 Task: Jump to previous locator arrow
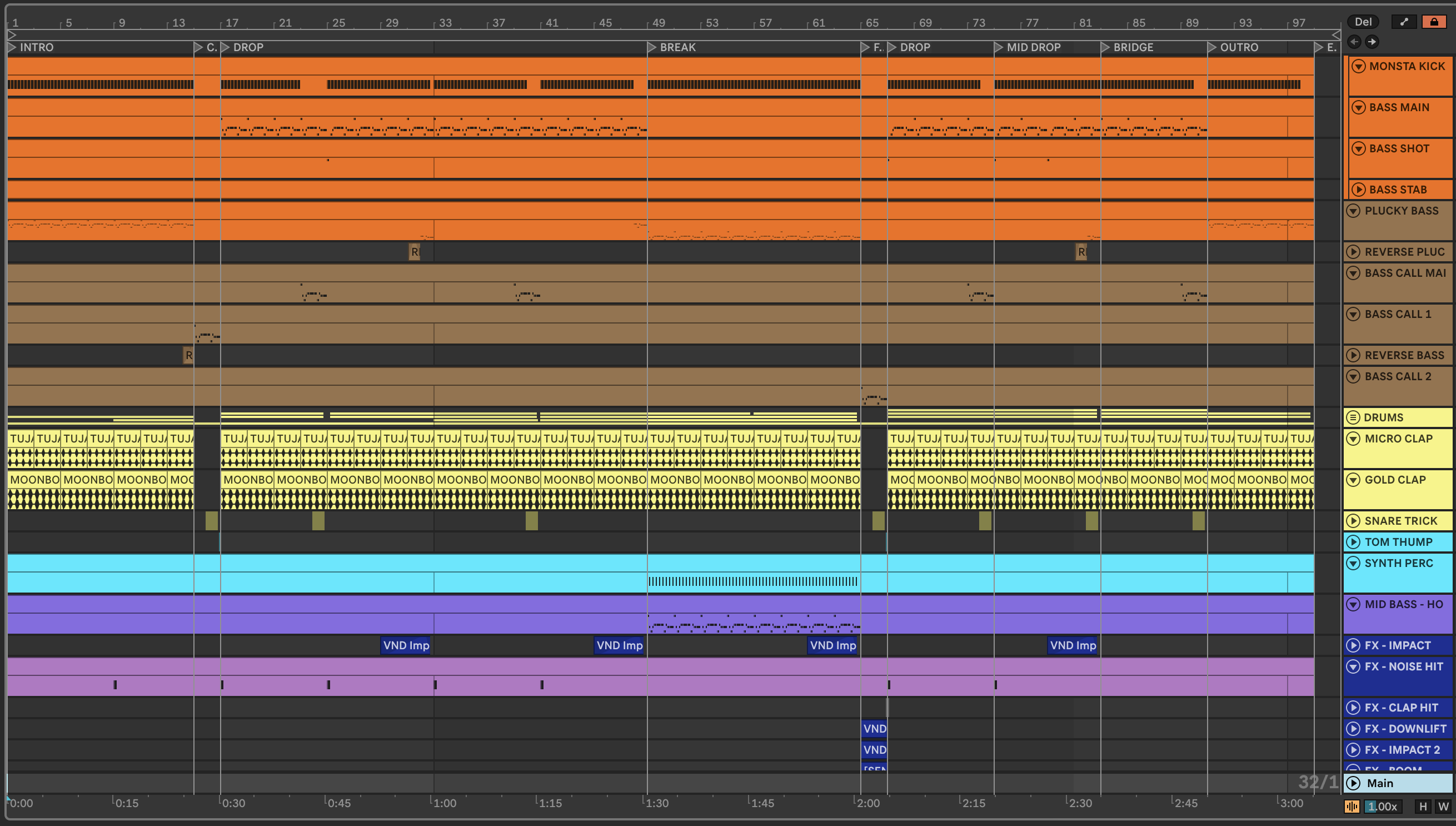pyautogui.click(x=1354, y=42)
